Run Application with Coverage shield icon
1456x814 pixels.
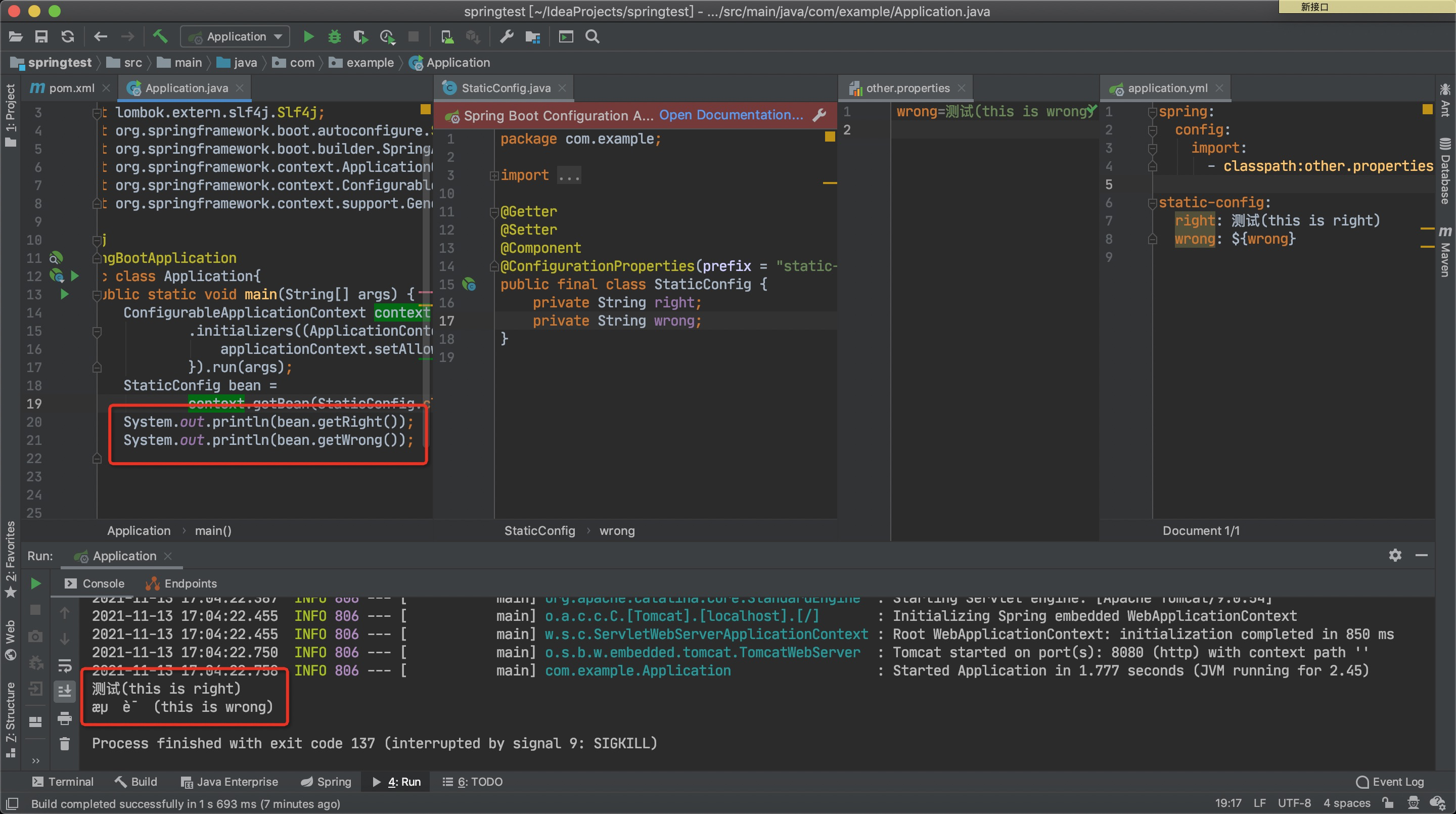pos(360,36)
